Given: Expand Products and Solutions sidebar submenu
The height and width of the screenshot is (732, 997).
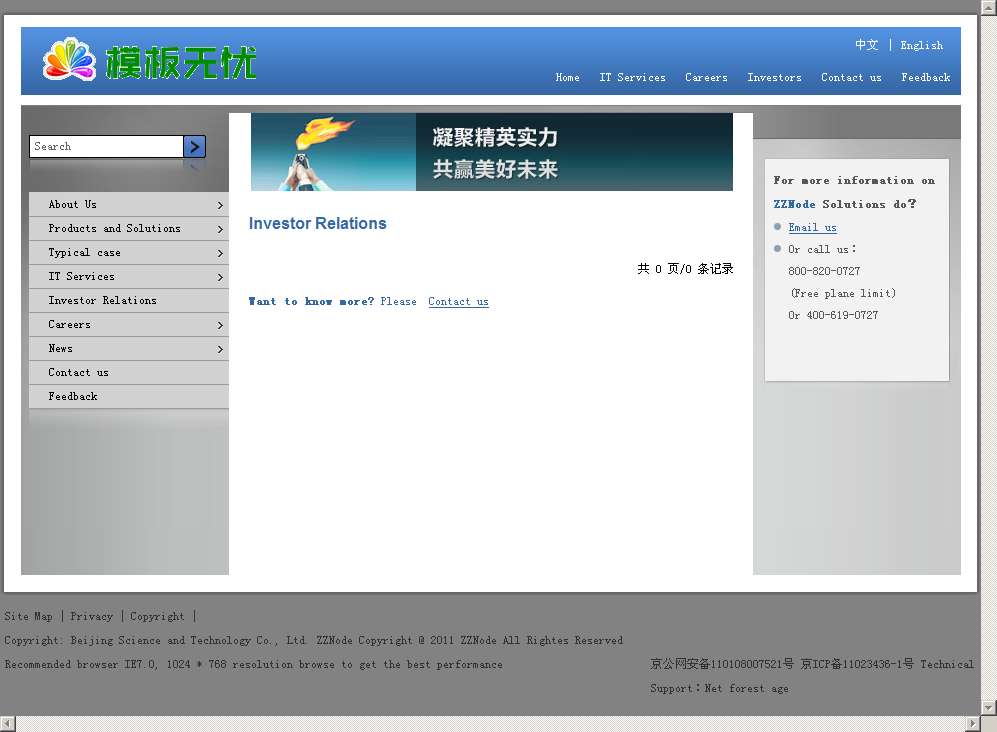Looking at the screenshot, I should [x=219, y=229].
